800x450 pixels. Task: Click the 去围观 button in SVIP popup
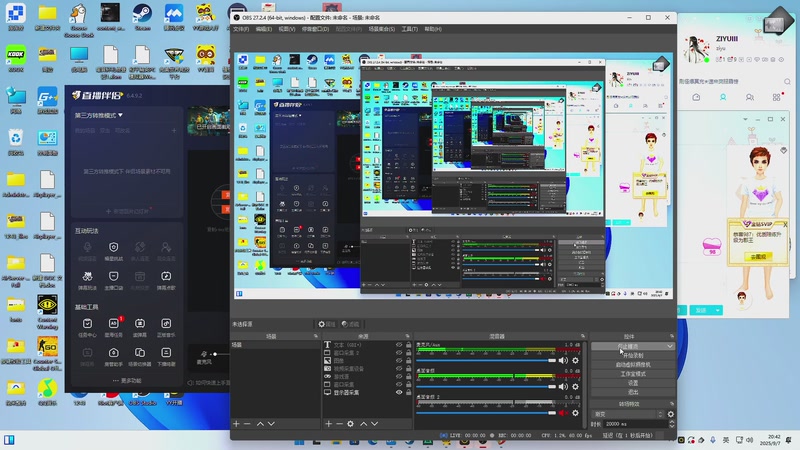(758, 257)
